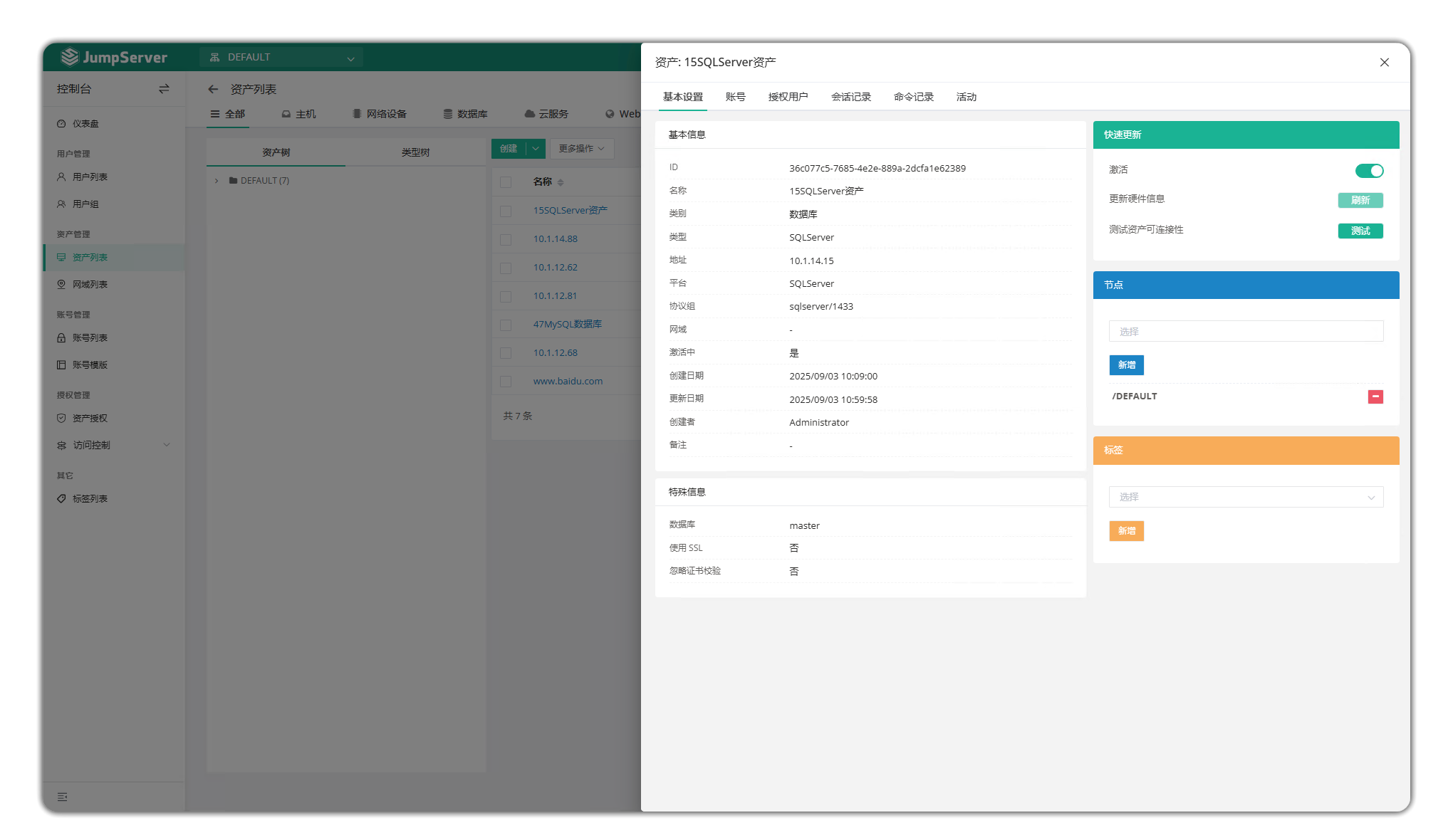Screen dimensions: 1453x840
Task: Click the red remove /DEFAULT node icon
Action: click(1375, 397)
